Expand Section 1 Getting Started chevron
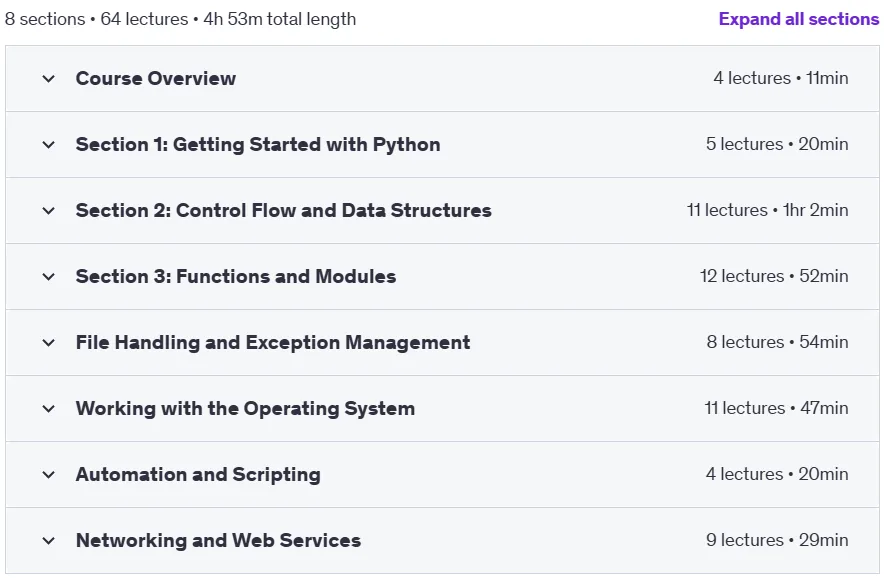The width and height of the screenshot is (884, 578). (x=48, y=144)
